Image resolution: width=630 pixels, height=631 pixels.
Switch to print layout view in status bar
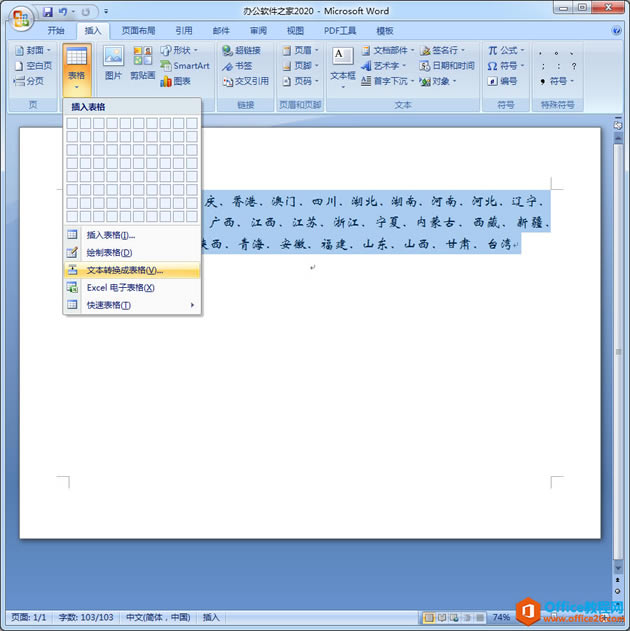[x=429, y=617]
